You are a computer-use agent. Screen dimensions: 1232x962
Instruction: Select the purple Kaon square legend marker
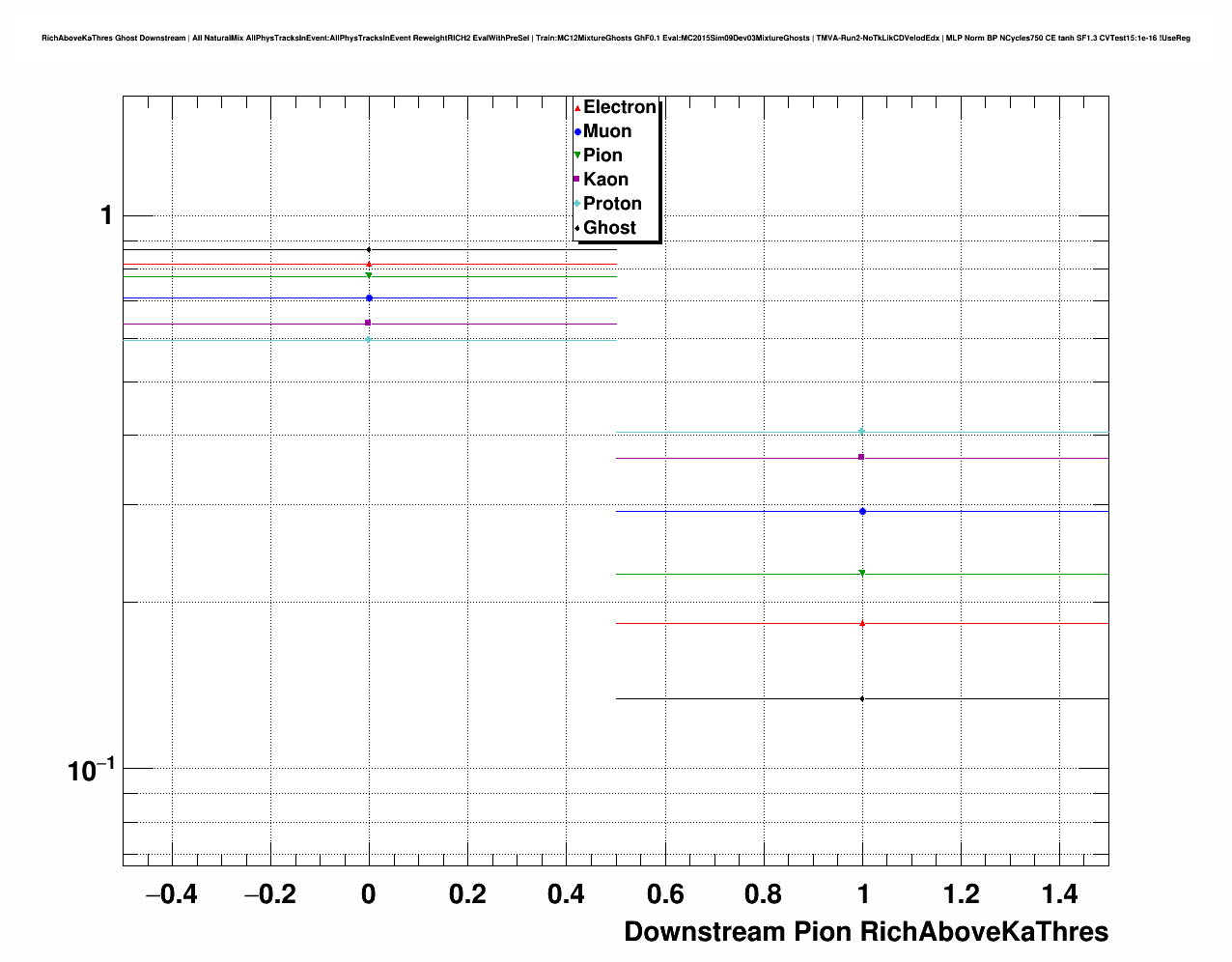577,180
